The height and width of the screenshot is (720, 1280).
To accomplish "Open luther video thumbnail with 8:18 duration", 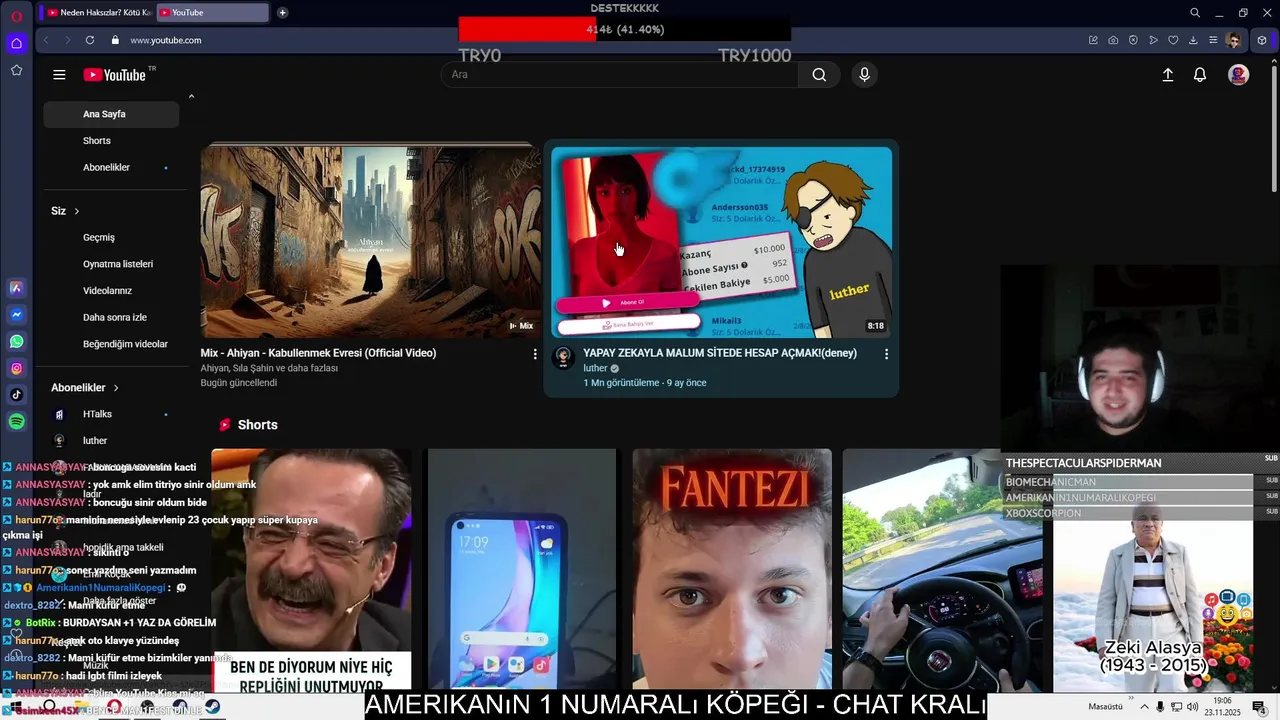I will point(721,243).
